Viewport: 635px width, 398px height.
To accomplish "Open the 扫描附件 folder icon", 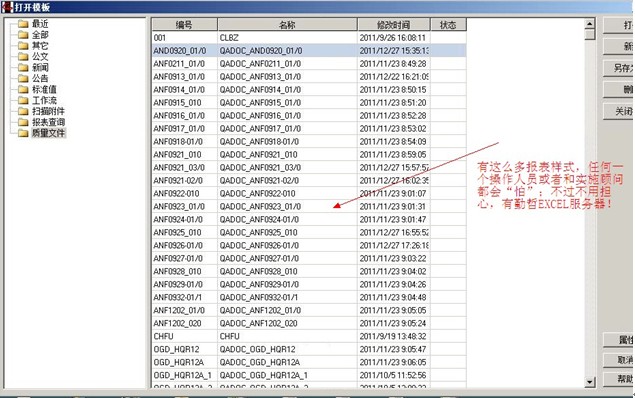I will (23, 111).
